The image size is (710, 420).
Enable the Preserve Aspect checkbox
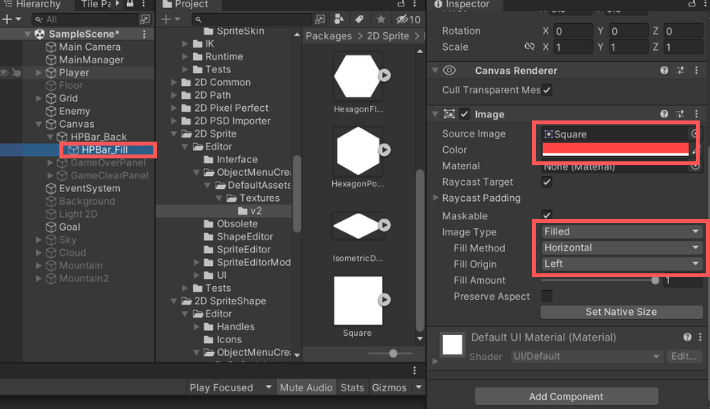(547, 296)
